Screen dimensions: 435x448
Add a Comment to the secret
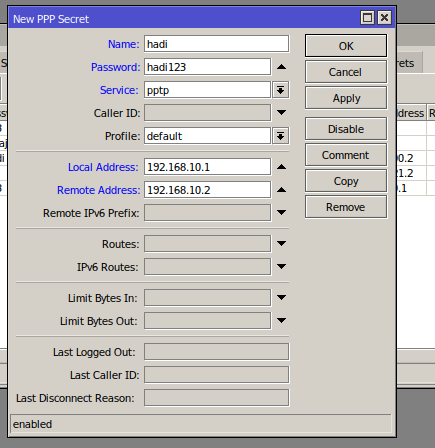346,155
